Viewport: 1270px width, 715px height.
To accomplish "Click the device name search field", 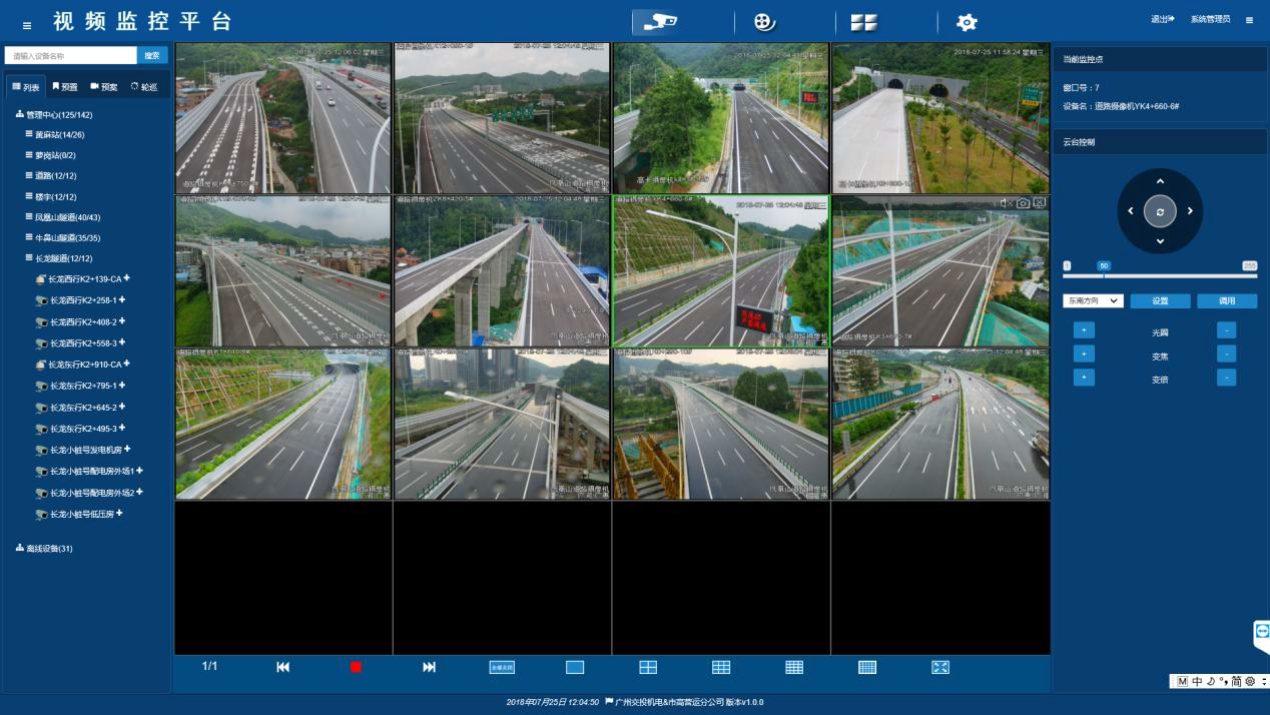I will pyautogui.click(x=70, y=56).
